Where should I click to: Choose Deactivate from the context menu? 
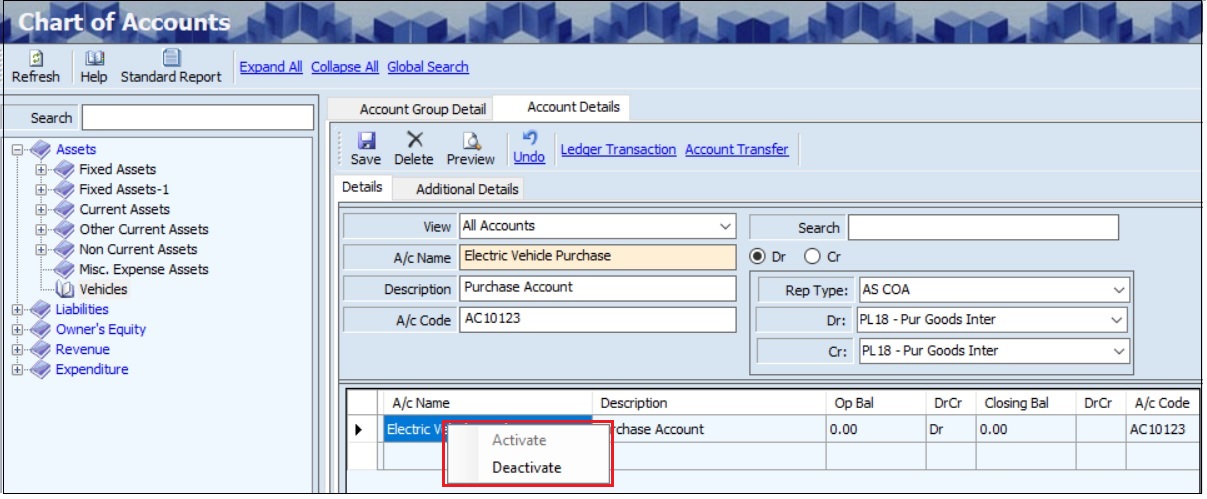pyautogui.click(x=526, y=467)
